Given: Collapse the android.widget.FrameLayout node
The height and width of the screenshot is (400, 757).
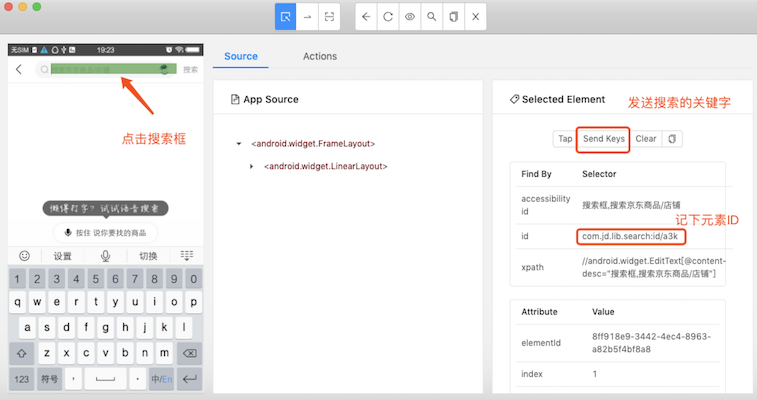Looking at the screenshot, I should (239, 144).
